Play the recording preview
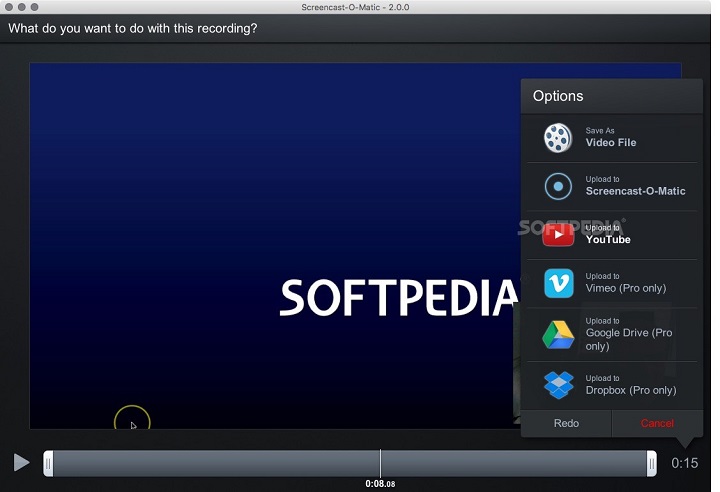The width and height of the screenshot is (720, 492). tap(21, 463)
